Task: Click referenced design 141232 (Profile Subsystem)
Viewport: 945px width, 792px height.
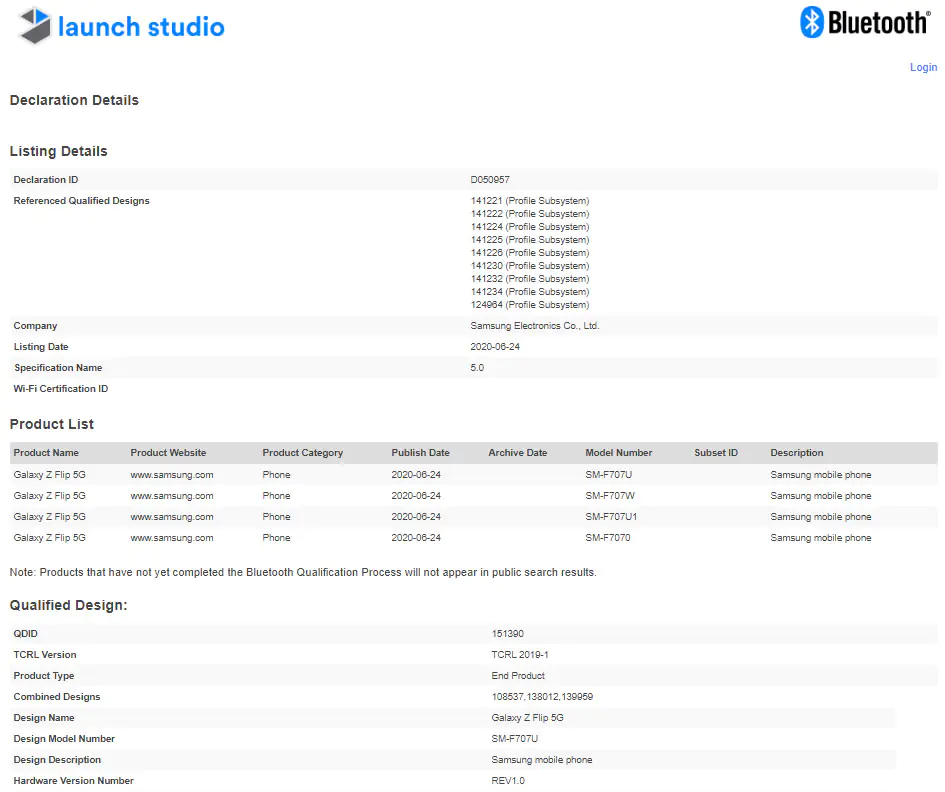Action: (x=530, y=278)
